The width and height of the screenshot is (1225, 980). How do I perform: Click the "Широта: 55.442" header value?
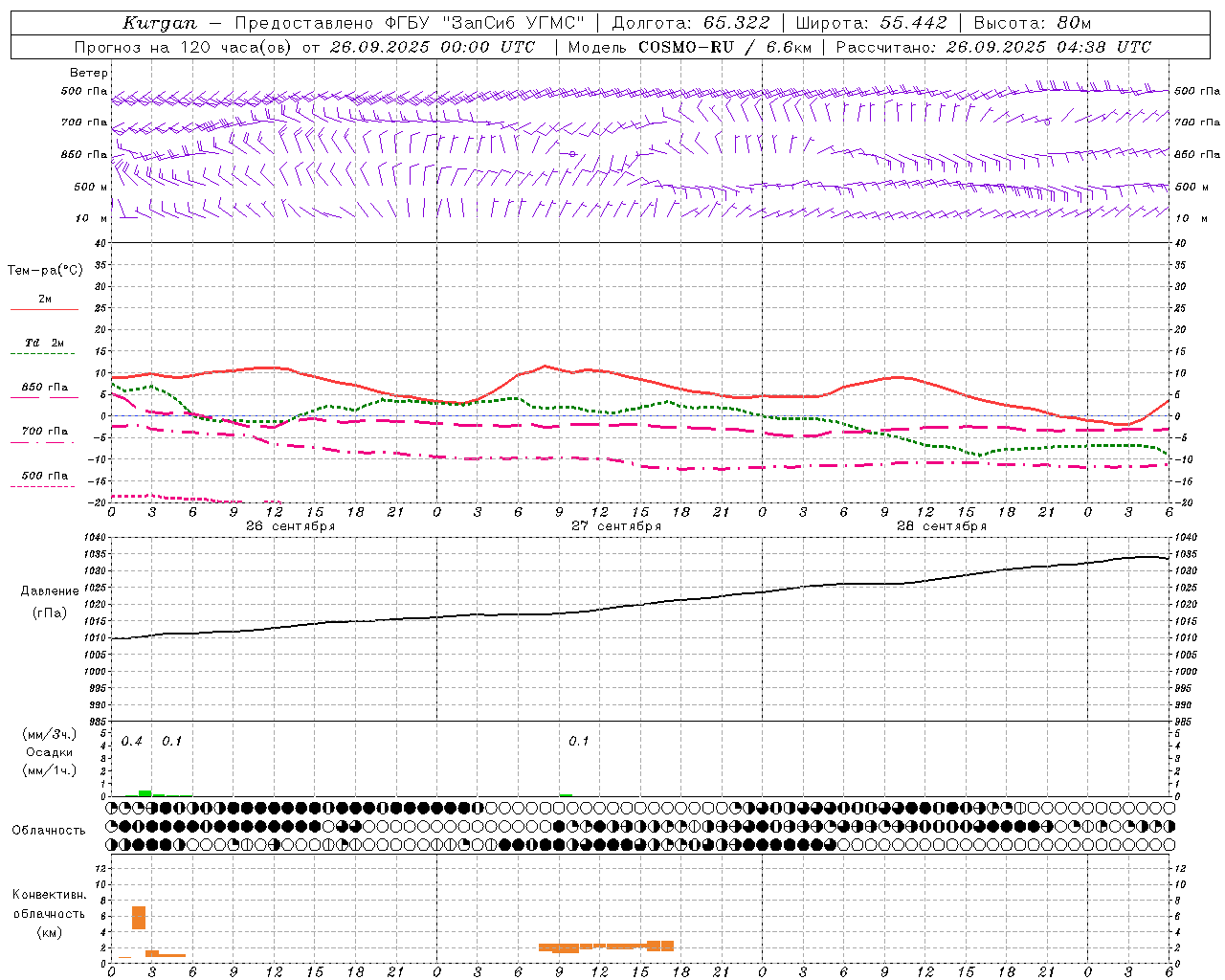(871, 23)
